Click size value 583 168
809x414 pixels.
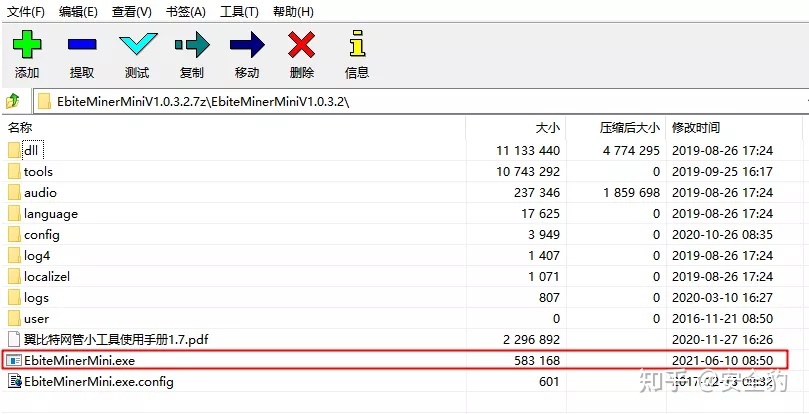click(537, 360)
